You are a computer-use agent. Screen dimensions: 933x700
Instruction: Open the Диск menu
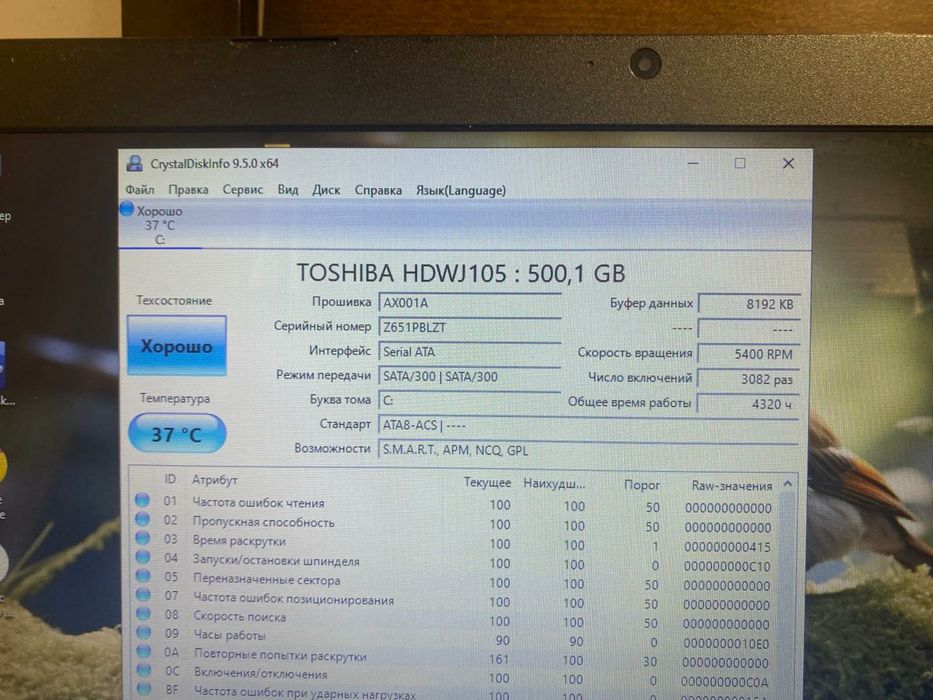click(326, 190)
